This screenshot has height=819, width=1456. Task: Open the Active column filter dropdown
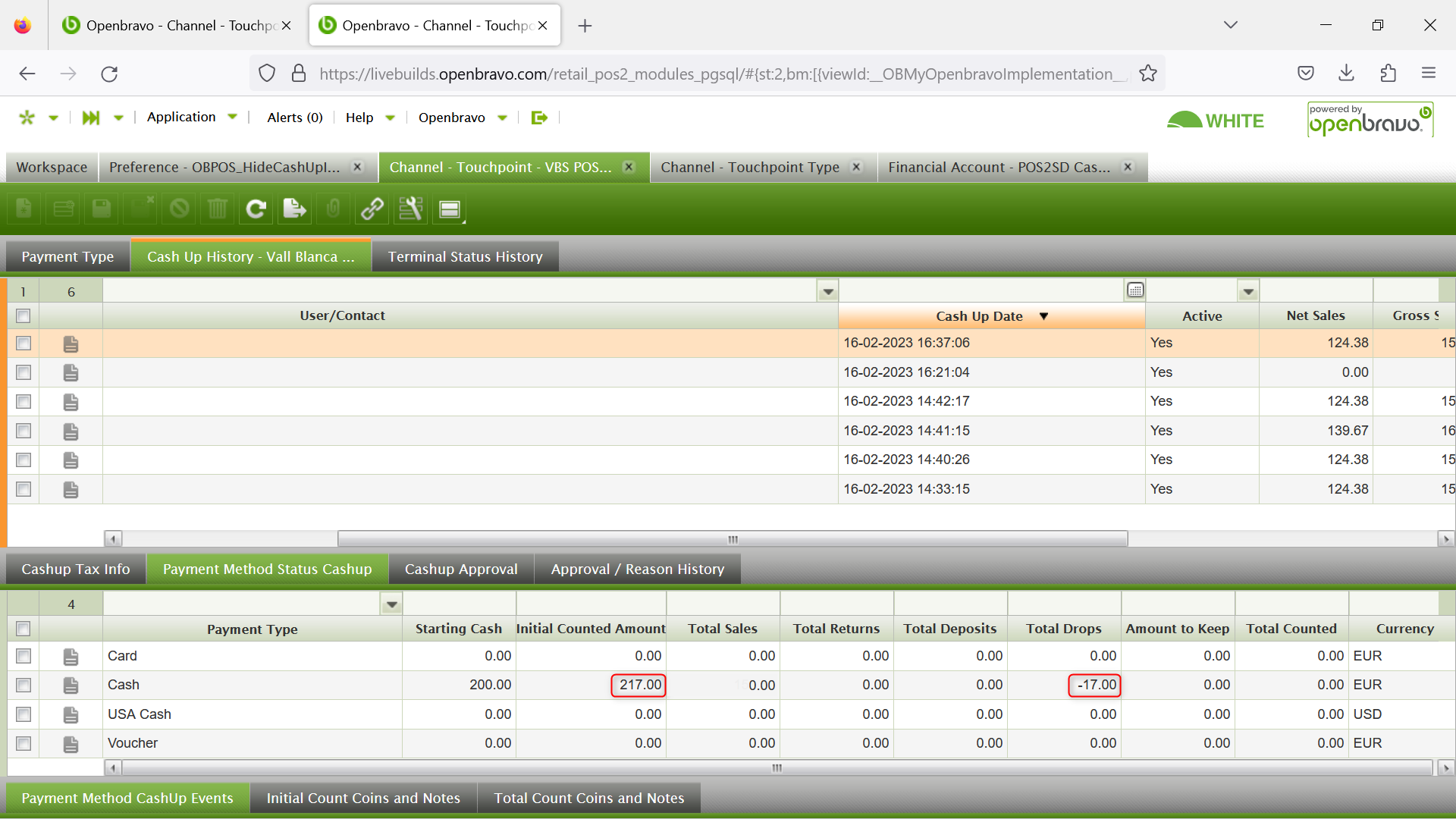point(1248,291)
